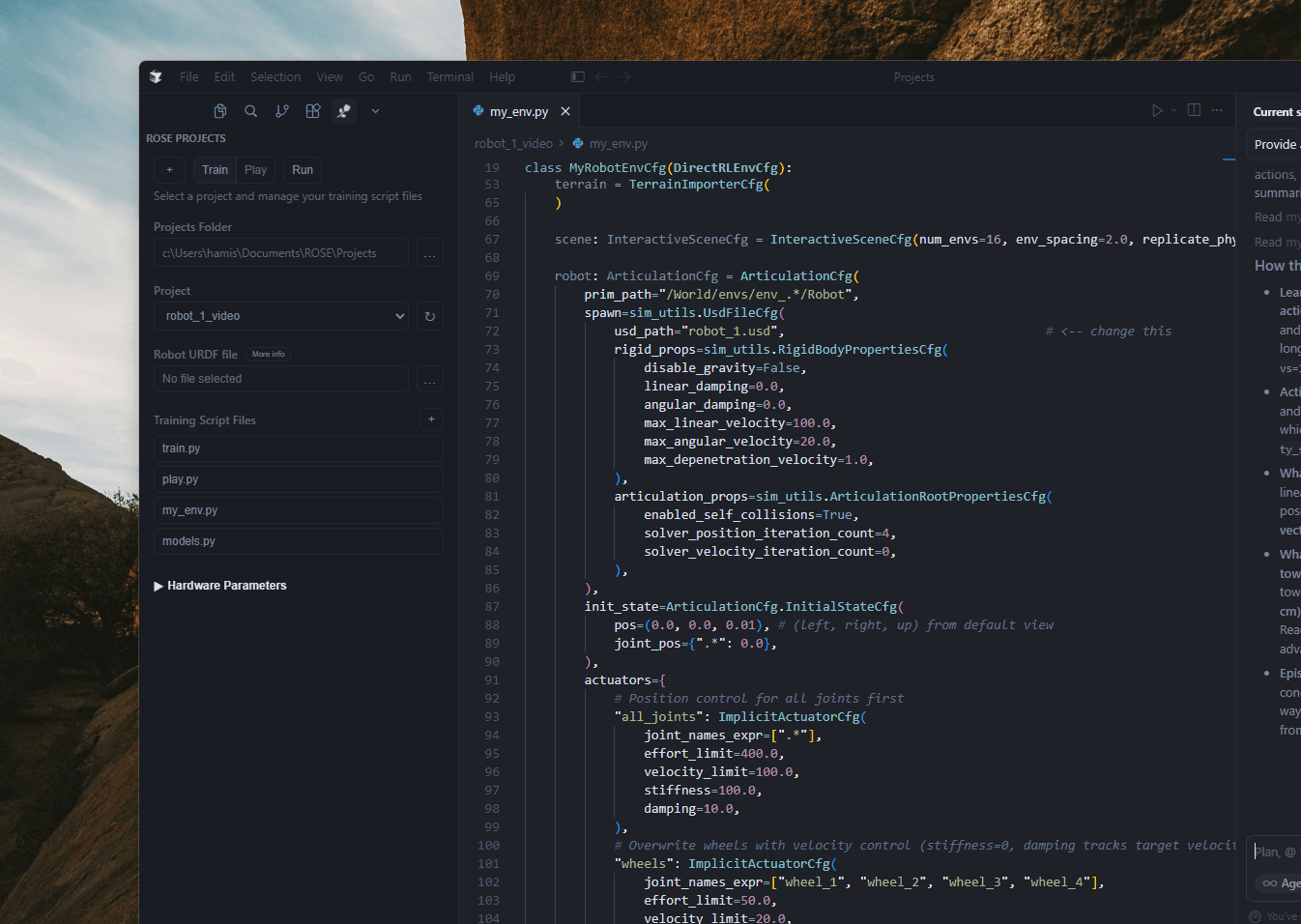The width and height of the screenshot is (1301, 924).
Task: Open the Extensions view
Action: (x=313, y=111)
